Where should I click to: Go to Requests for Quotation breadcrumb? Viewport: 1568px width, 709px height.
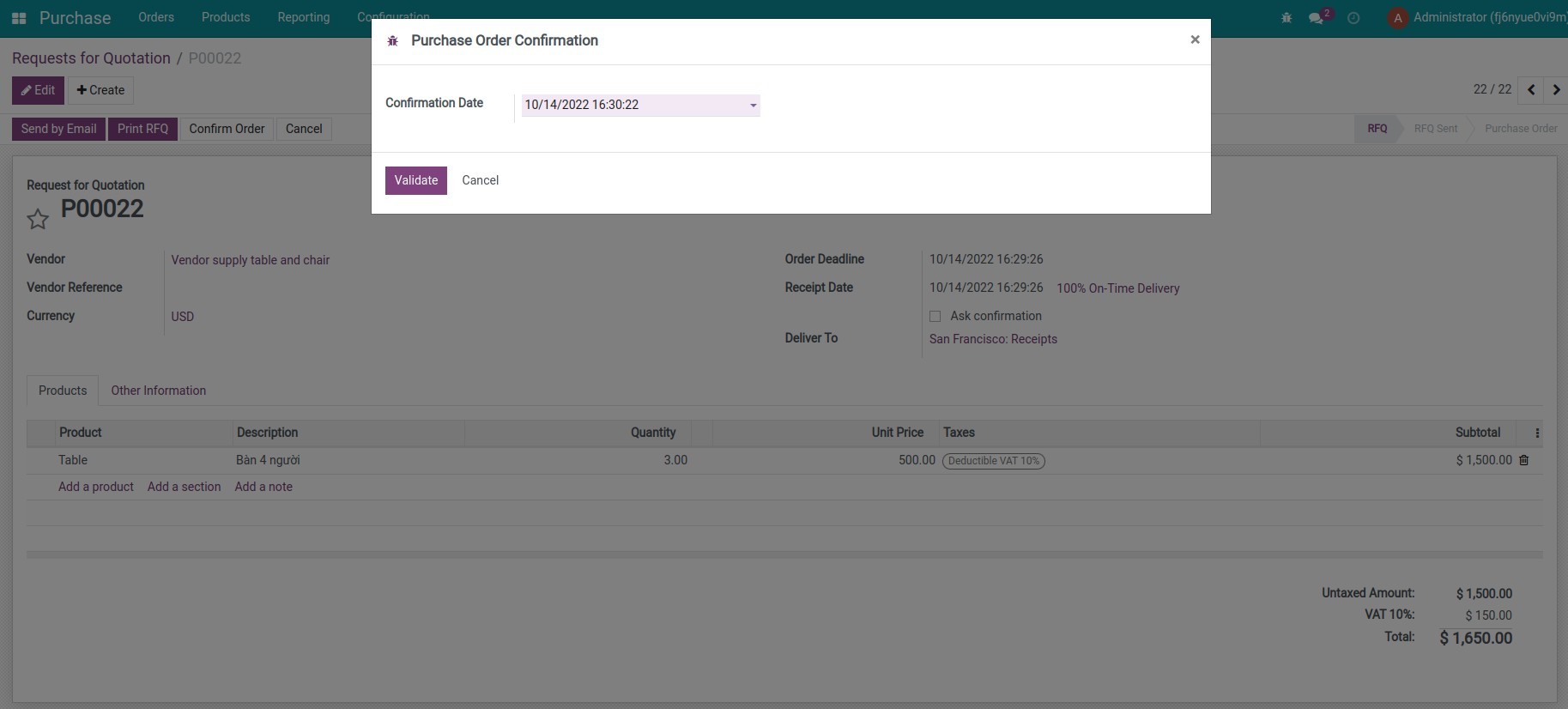coord(91,58)
